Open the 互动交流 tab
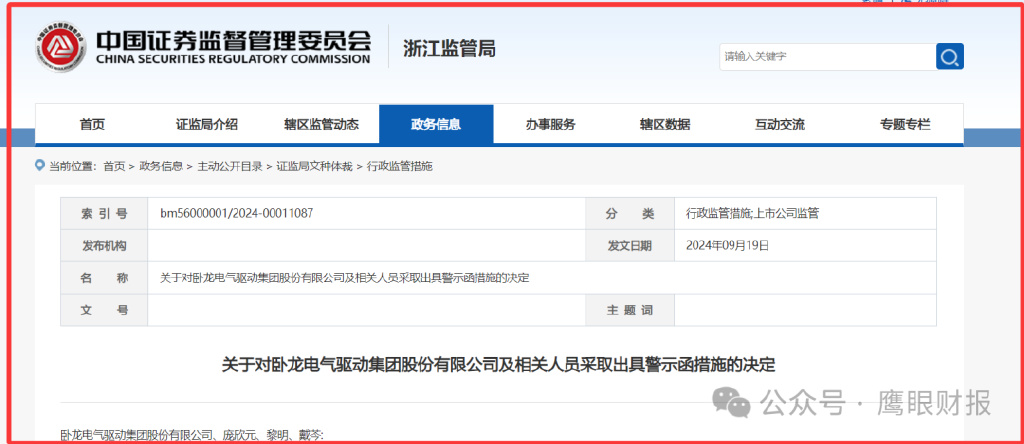The image size is (1024, 444). [780, 125]
